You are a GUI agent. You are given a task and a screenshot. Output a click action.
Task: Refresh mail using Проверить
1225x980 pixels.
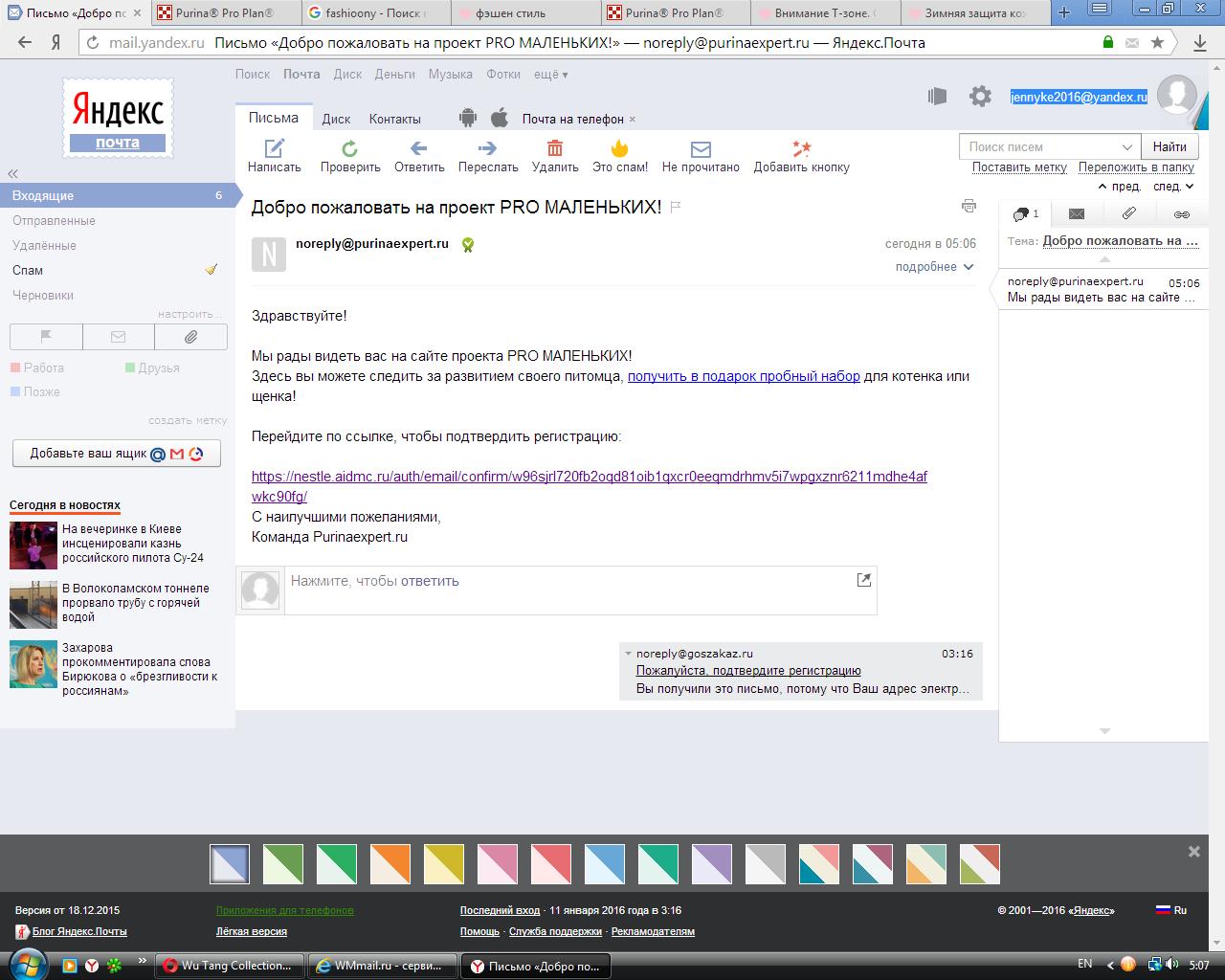pyautogui.click(x=350, y=156)
